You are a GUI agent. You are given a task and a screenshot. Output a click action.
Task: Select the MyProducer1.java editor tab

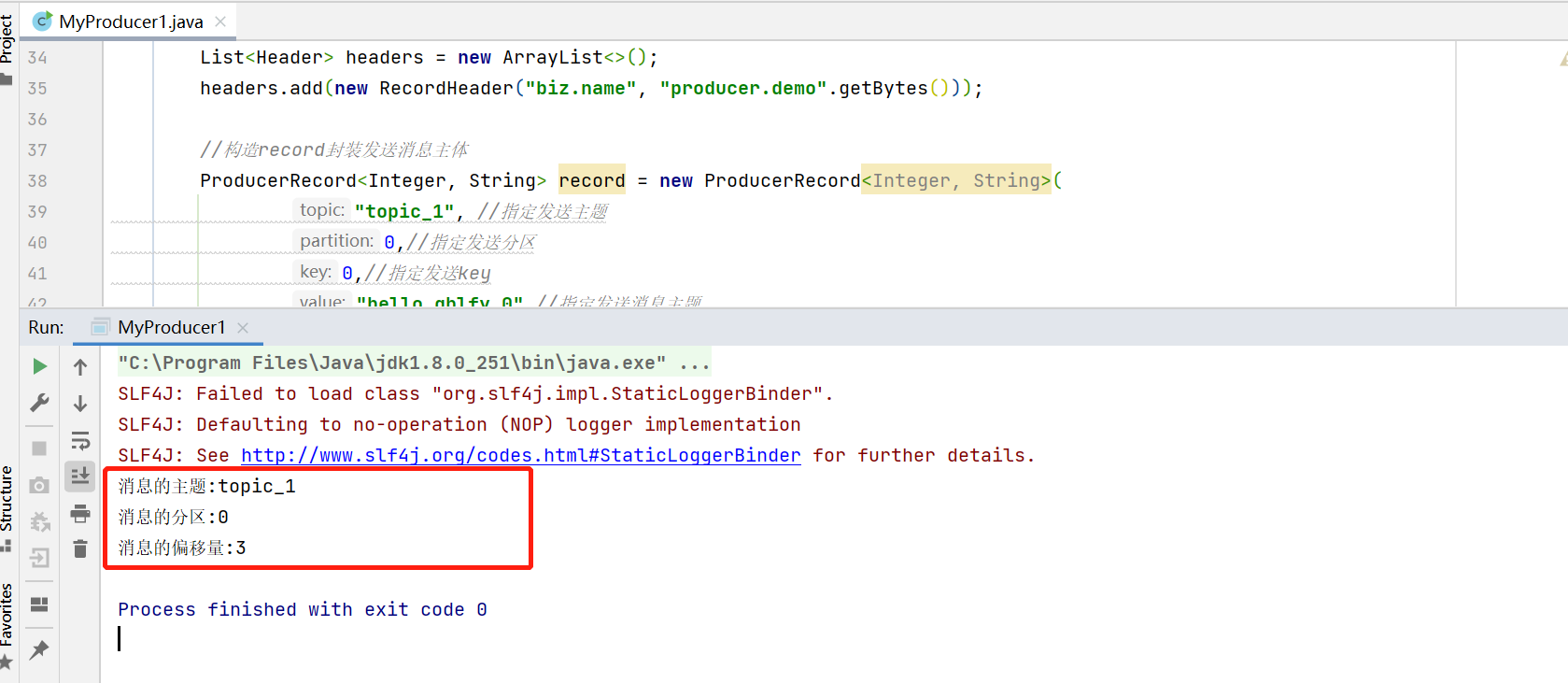click(x=131, y=21)
